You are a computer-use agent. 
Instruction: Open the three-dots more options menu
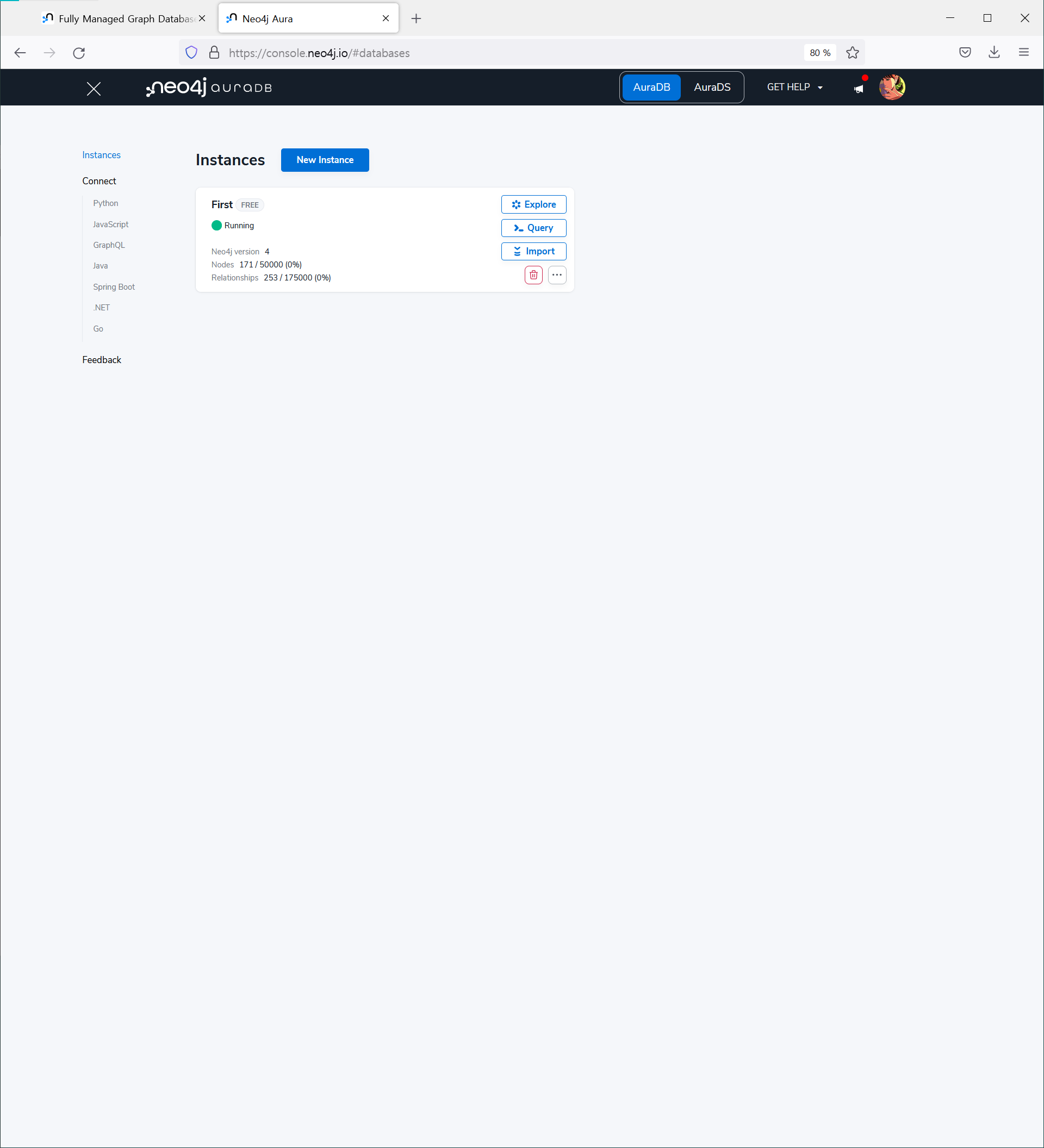[x=556, y=275]
